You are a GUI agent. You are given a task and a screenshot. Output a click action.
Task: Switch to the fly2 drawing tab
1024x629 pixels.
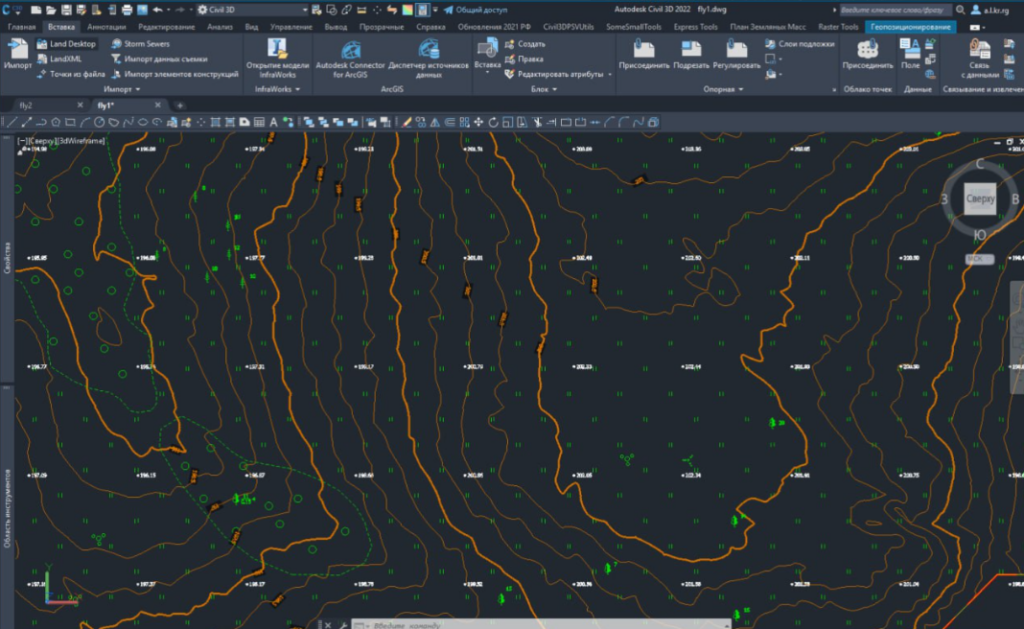click(x=26, y=105)
